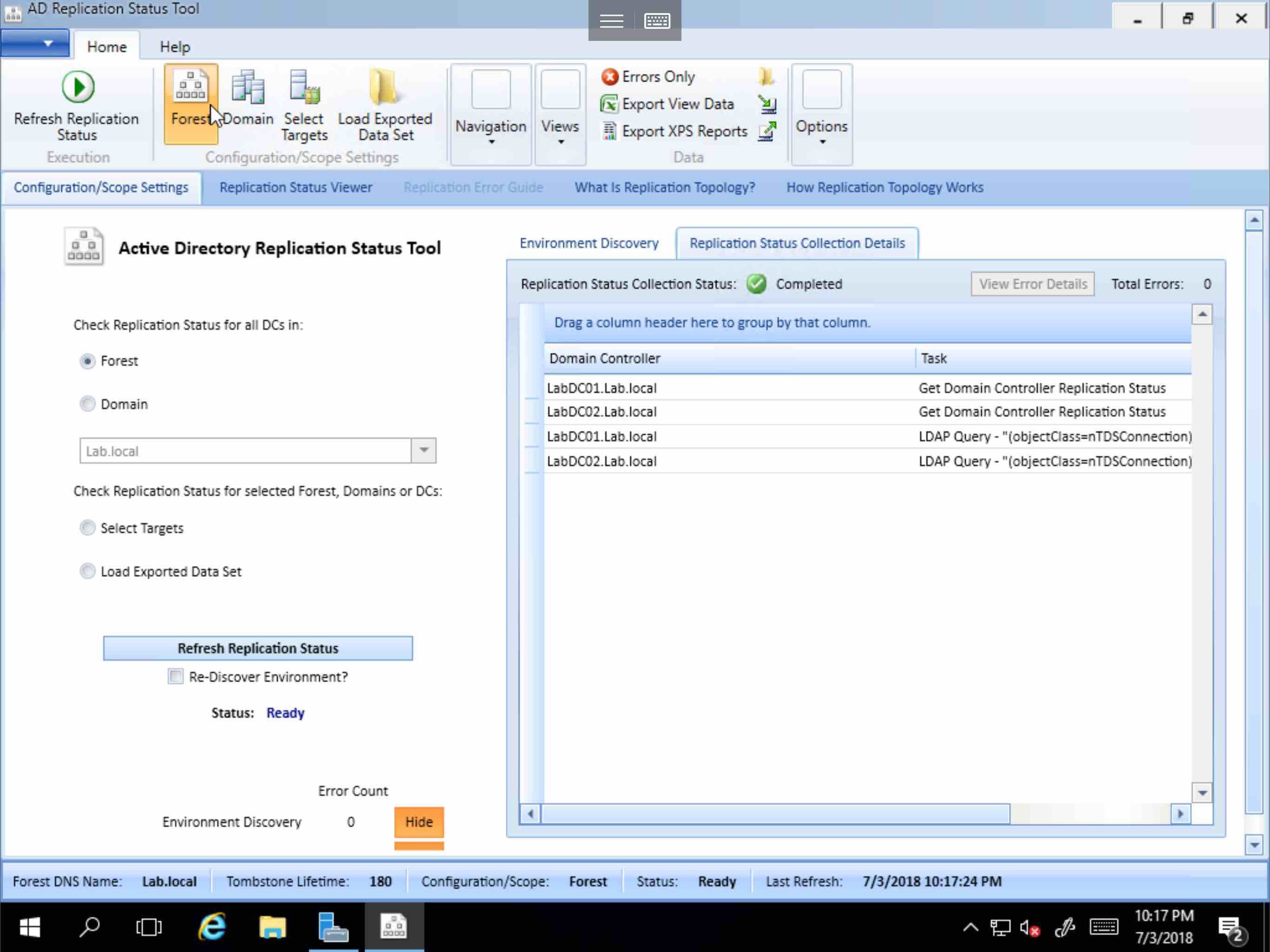Viewport: 1270px width, 952px height.
Task: Open the blue application menu dropdown
Action: (35, 44)
